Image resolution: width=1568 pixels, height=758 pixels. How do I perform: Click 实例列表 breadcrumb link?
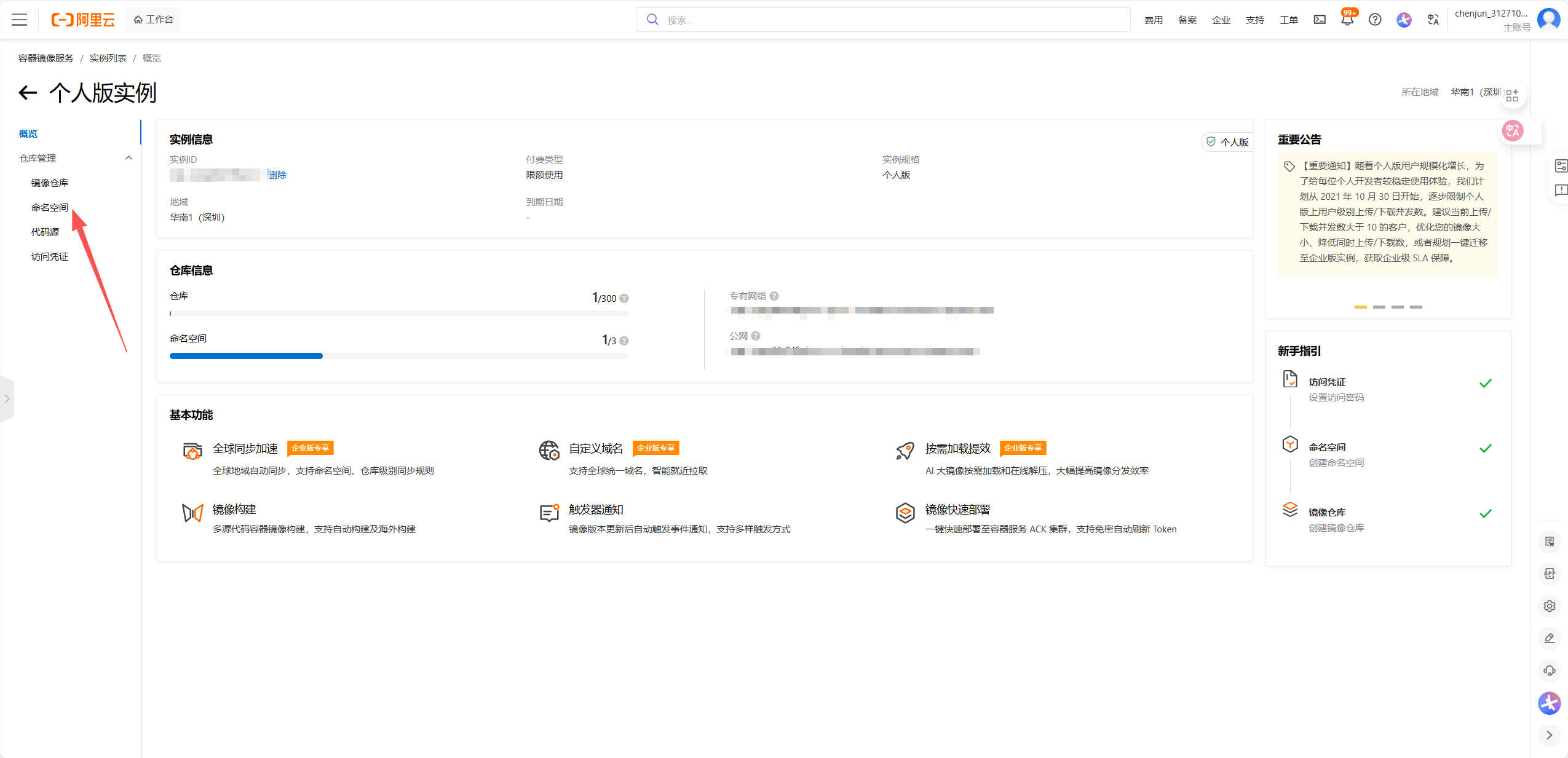[108, 58]
